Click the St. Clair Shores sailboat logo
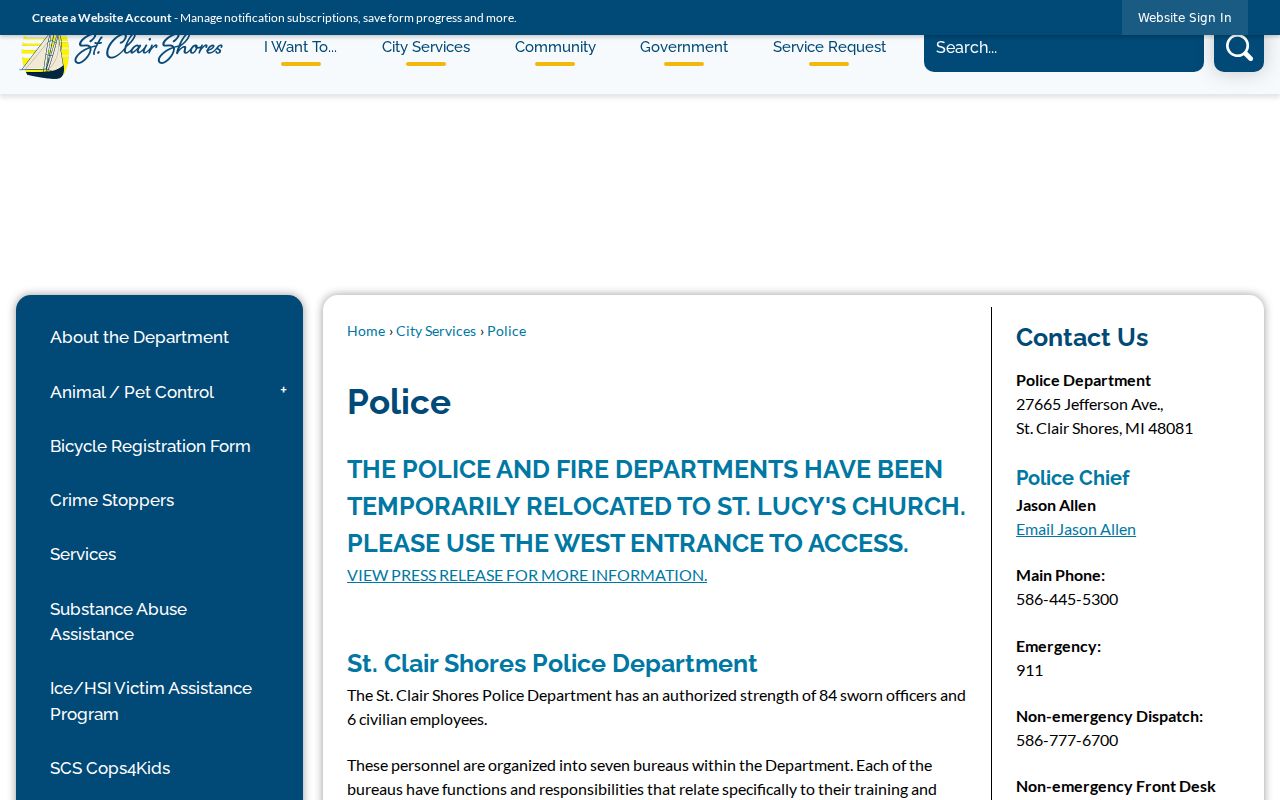Screen dimensions: 1280x800 [x=120, y=52]
